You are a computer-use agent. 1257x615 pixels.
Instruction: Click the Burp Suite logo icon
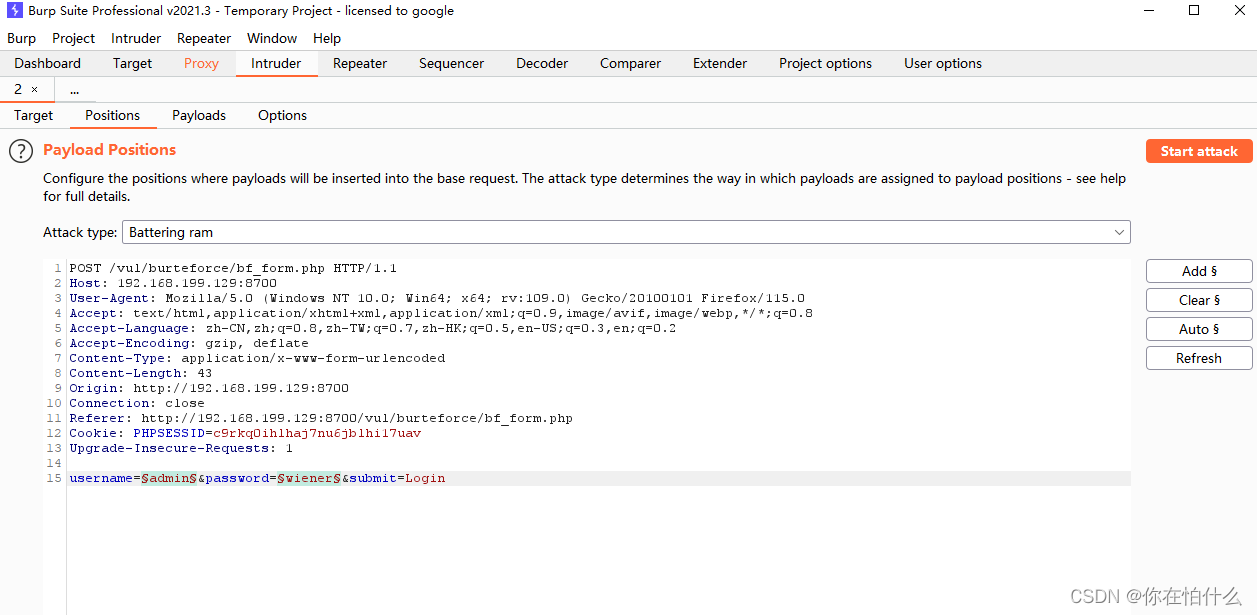[x=14, y=11]
